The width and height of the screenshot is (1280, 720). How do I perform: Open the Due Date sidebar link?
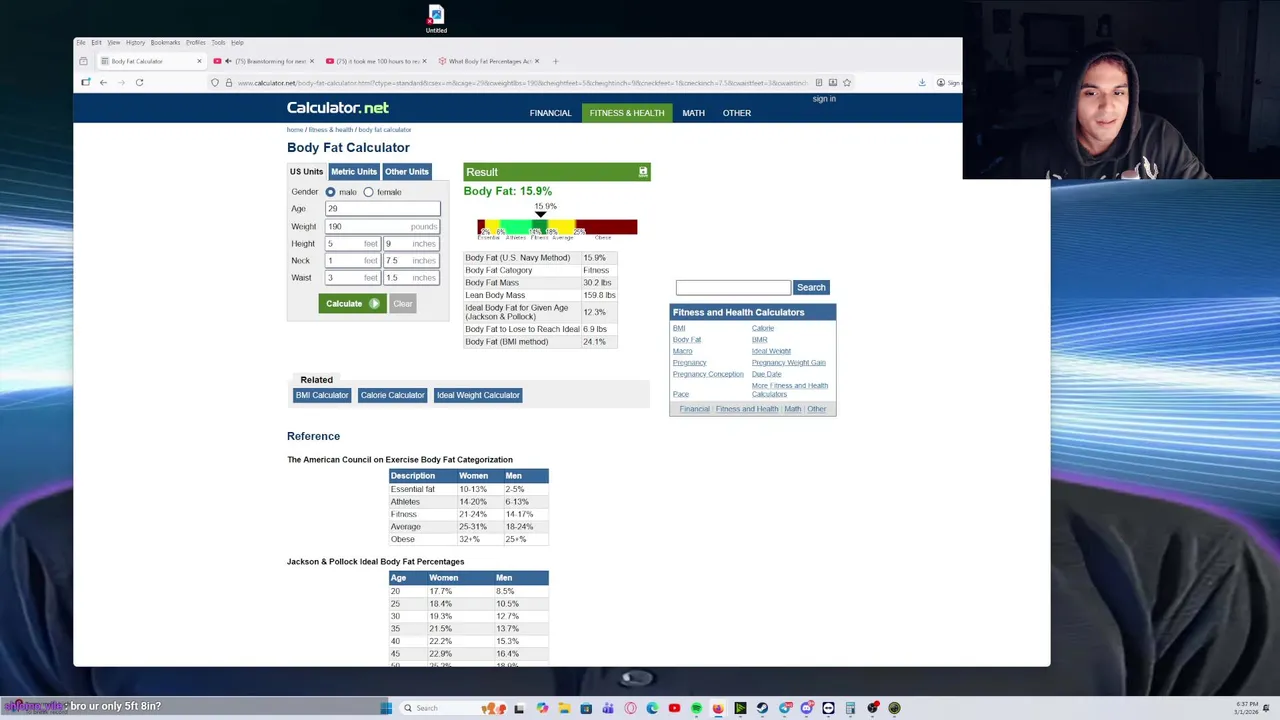coord(766,374)
